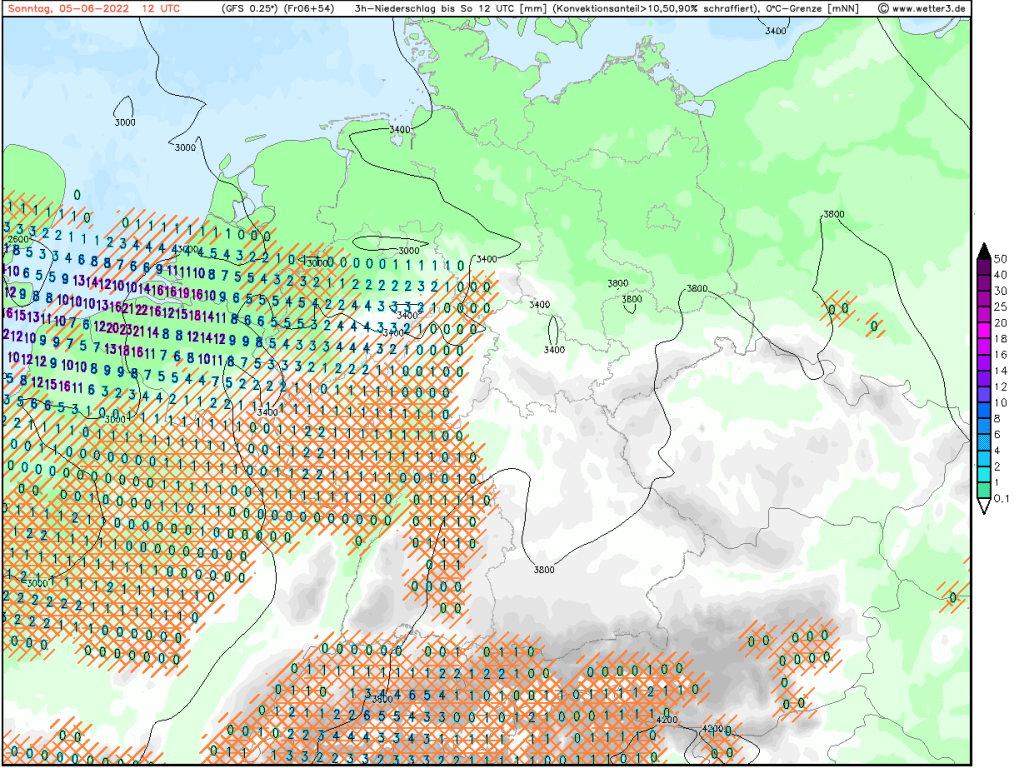Pick the blue legend swatch between 8 and 10

(x=984, y=410)
